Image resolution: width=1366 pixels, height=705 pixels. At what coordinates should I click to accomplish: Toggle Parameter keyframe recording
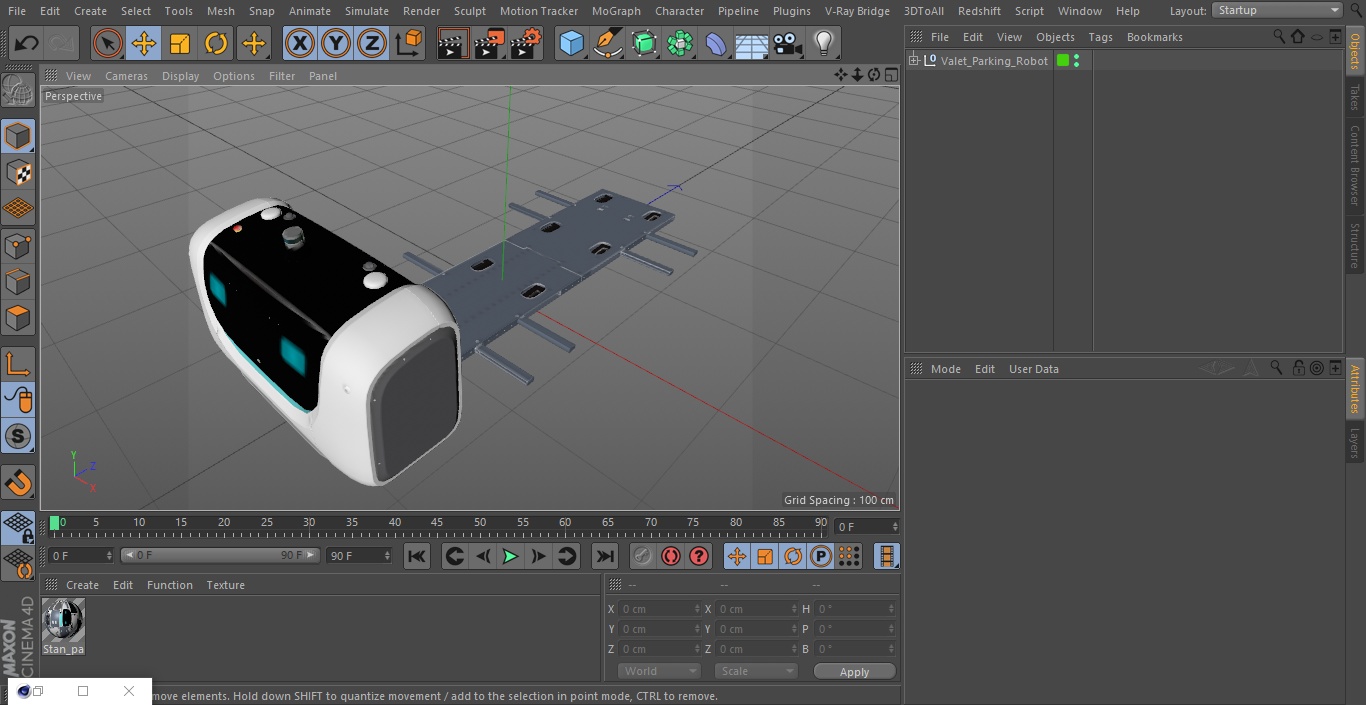821,556
